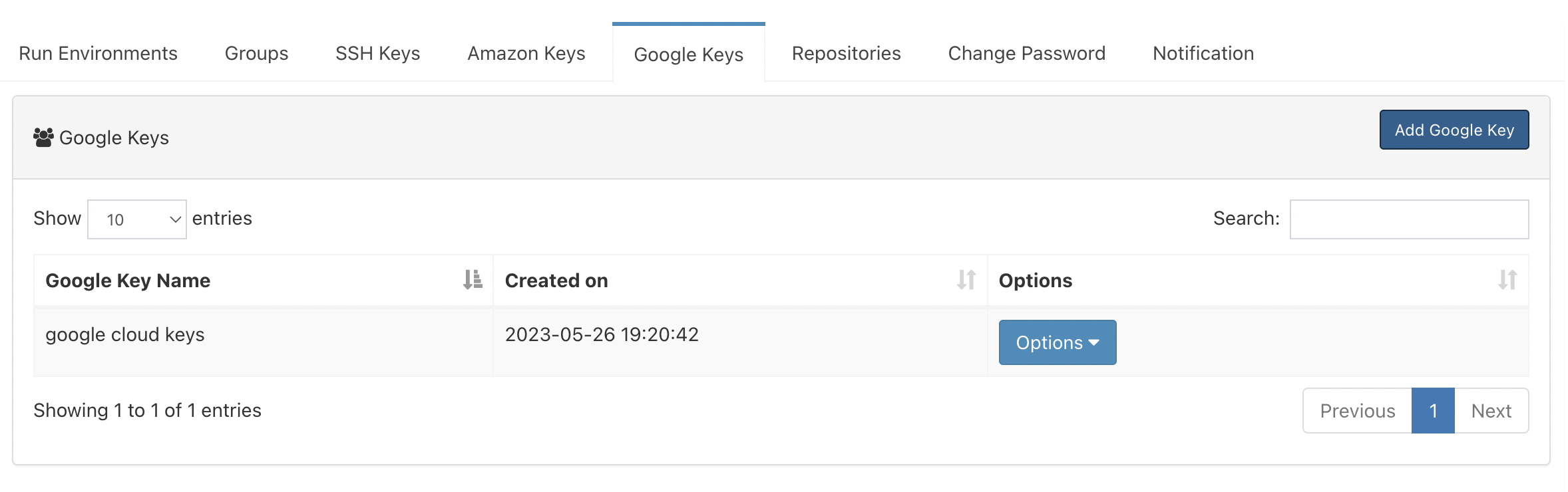Select page 1 in pagination
This screenshot has height=492, width=1568.
[1434, 411]
